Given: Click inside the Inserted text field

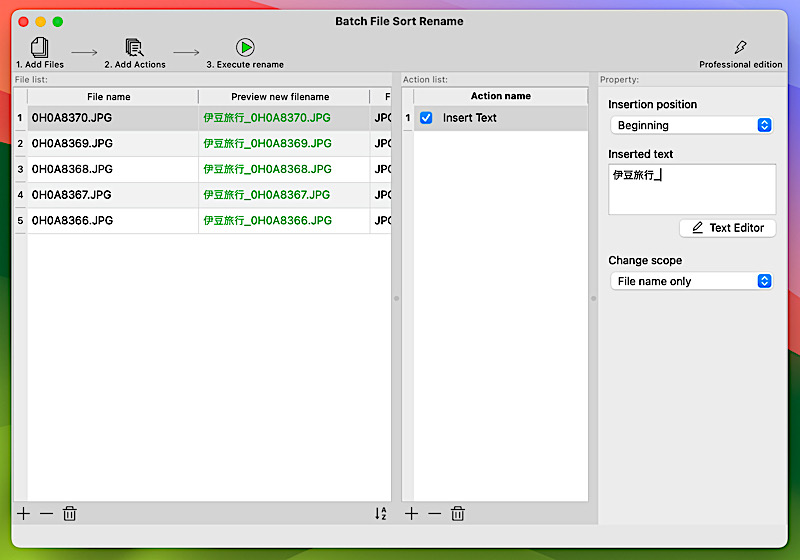Looking at the screenshot, I should coord(691,190).
